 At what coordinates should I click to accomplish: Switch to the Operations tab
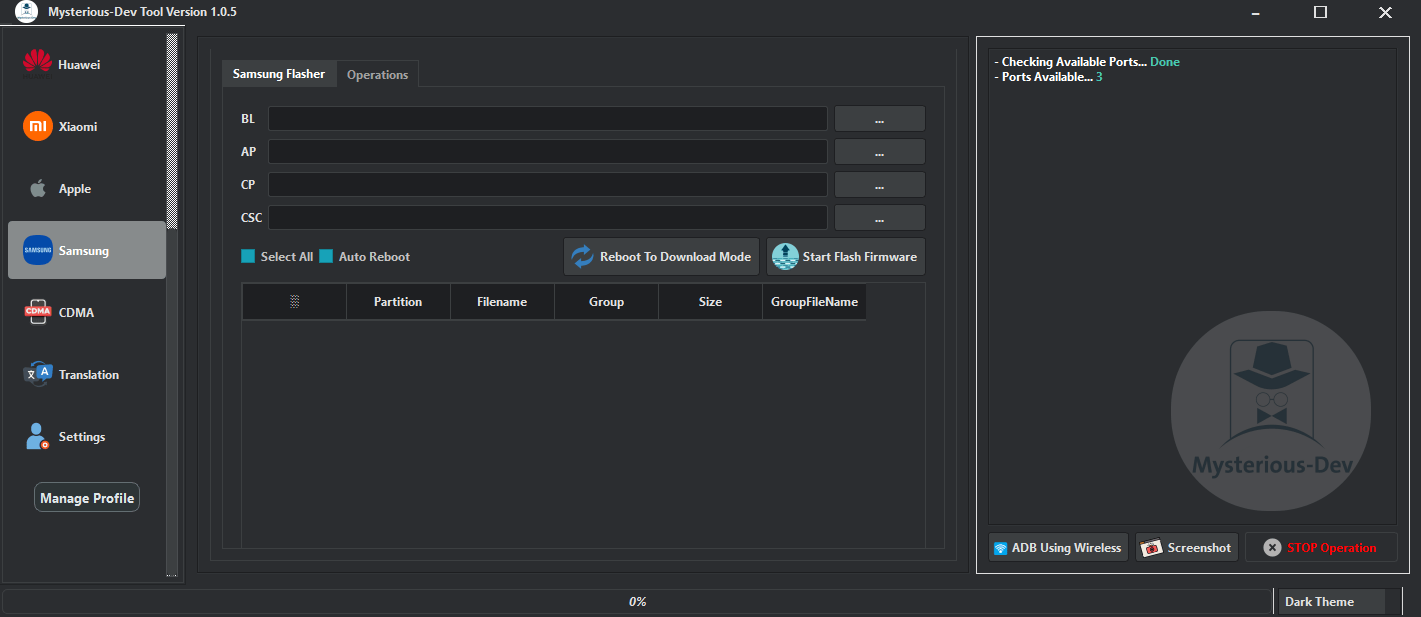coord(377,73)
